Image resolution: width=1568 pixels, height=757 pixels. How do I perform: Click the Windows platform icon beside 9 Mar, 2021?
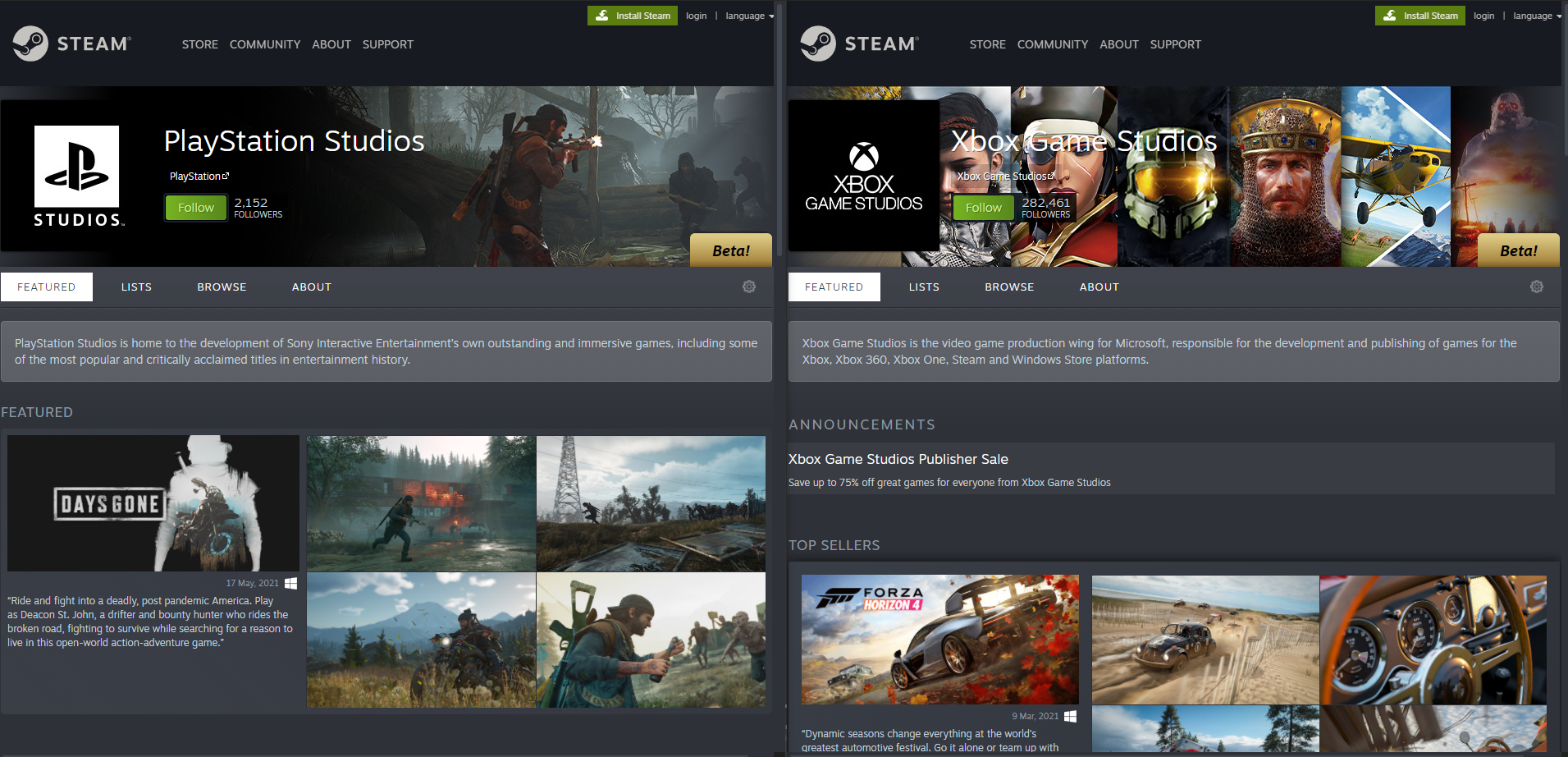1069,716
